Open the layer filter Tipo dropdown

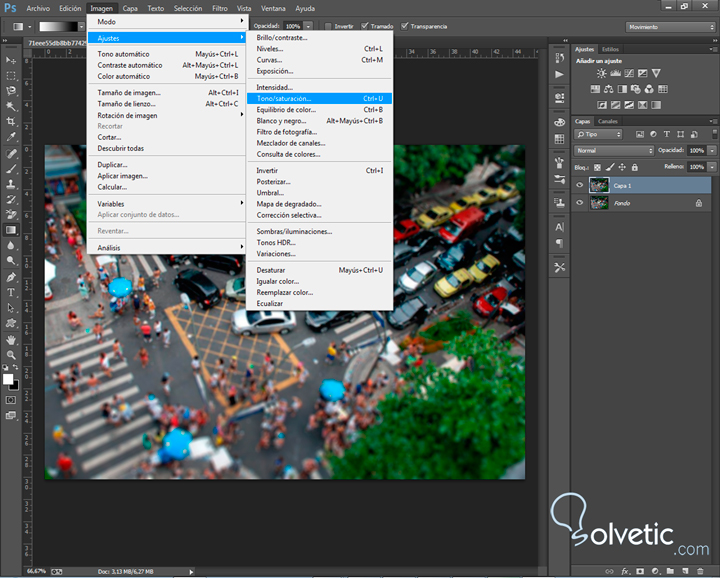click(598, 134)
